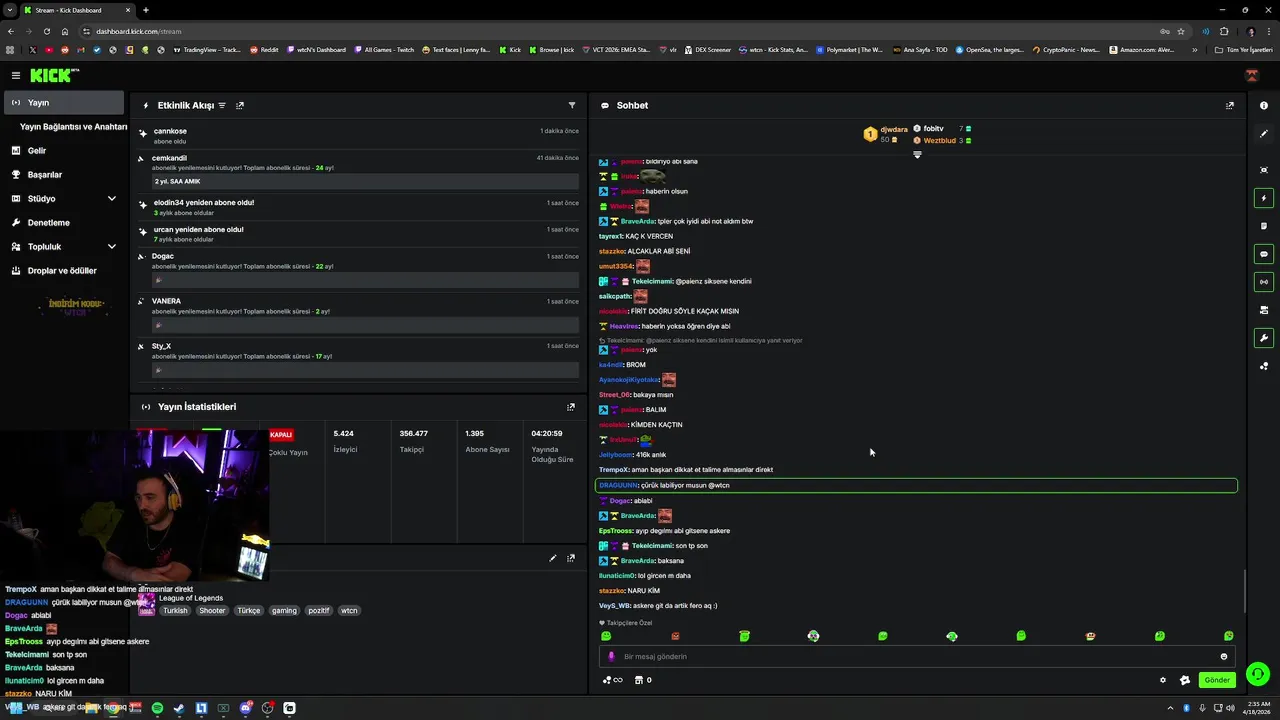The width and height of the screenshot is (1280, 720).
Task: Pop out the Yayın İstatistikleri panel
Action: click(571, 407)
